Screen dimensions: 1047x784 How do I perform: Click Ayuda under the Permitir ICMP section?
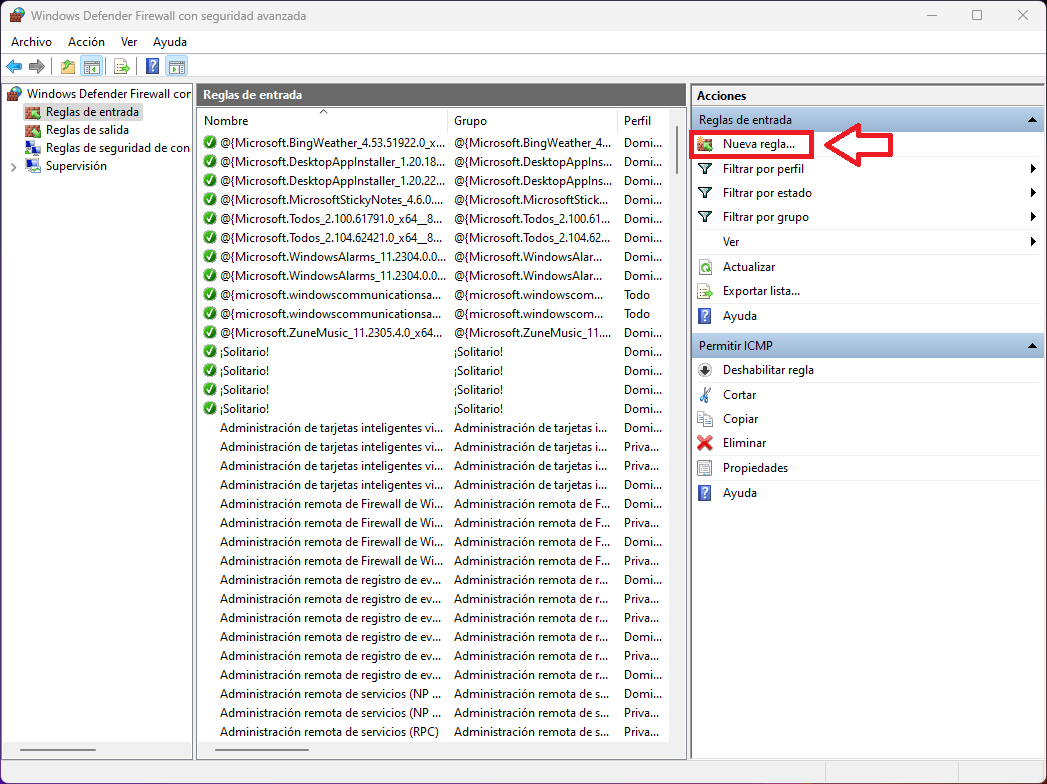(739, 493)
